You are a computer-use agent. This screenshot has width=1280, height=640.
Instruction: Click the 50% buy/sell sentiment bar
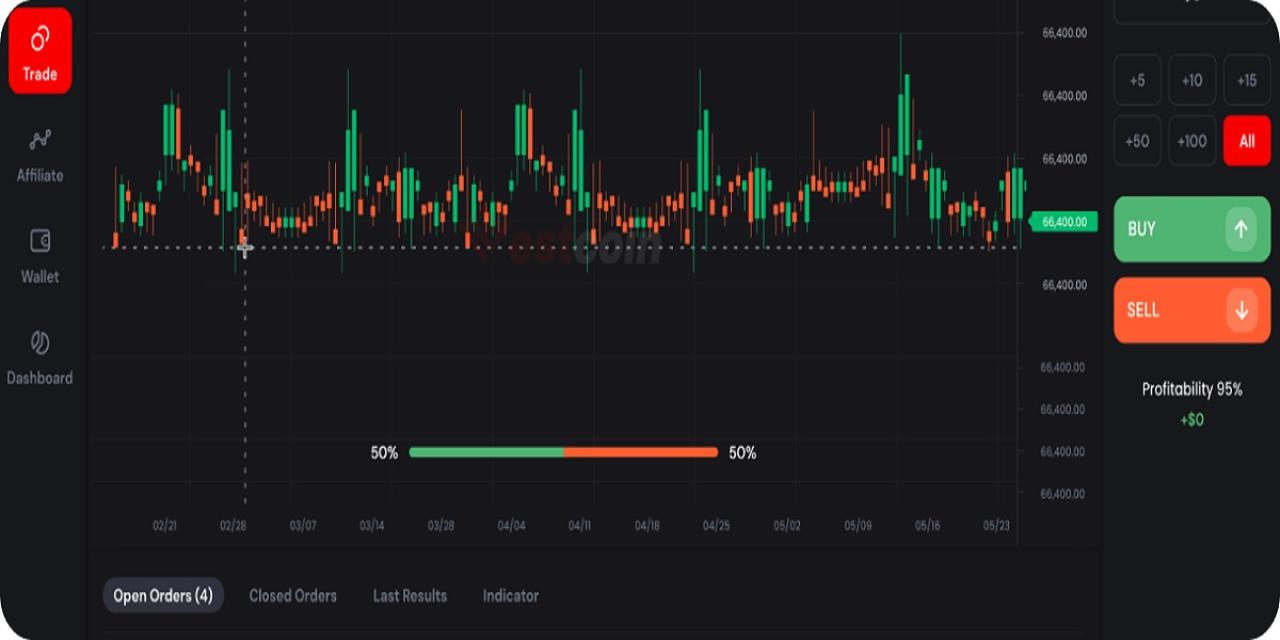click(563, 453)
